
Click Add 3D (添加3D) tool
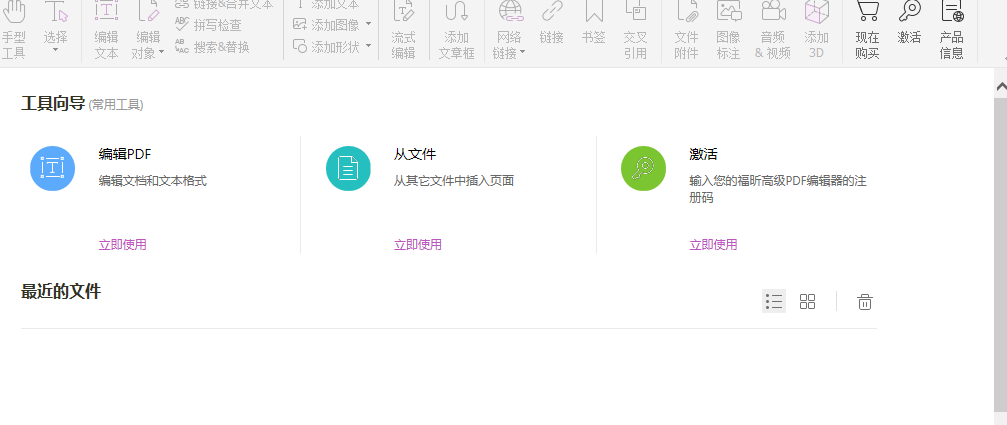816,30
